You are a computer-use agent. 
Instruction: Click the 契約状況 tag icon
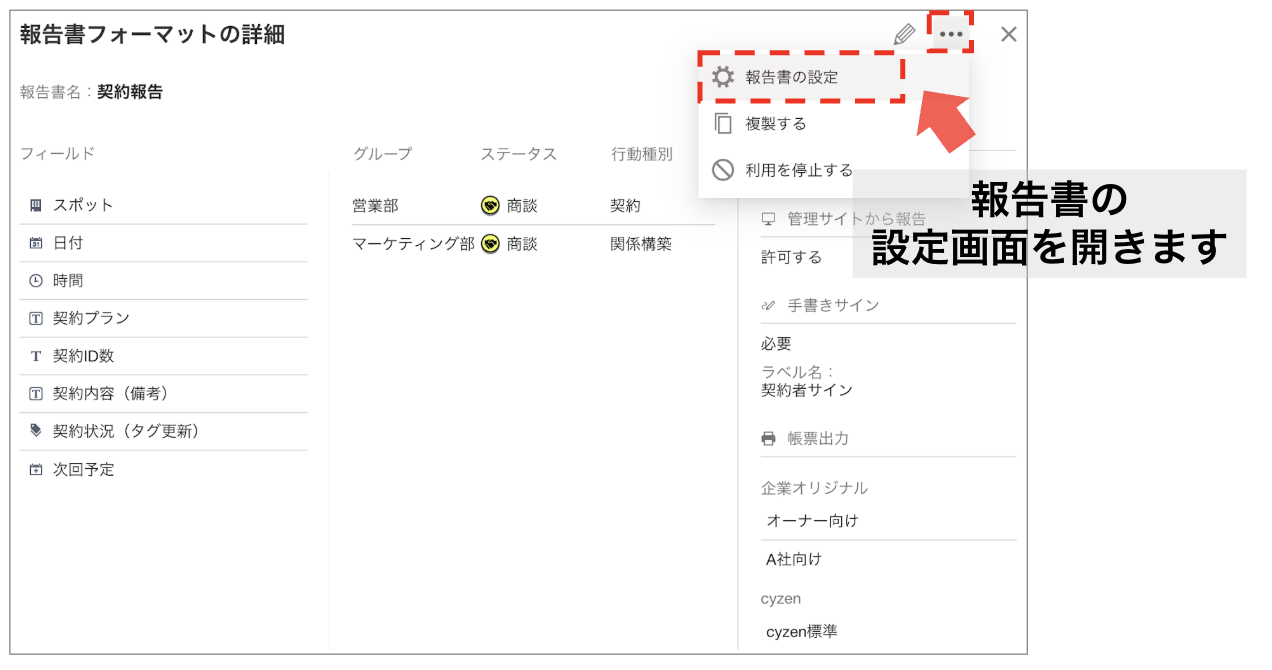coord(36,431)
